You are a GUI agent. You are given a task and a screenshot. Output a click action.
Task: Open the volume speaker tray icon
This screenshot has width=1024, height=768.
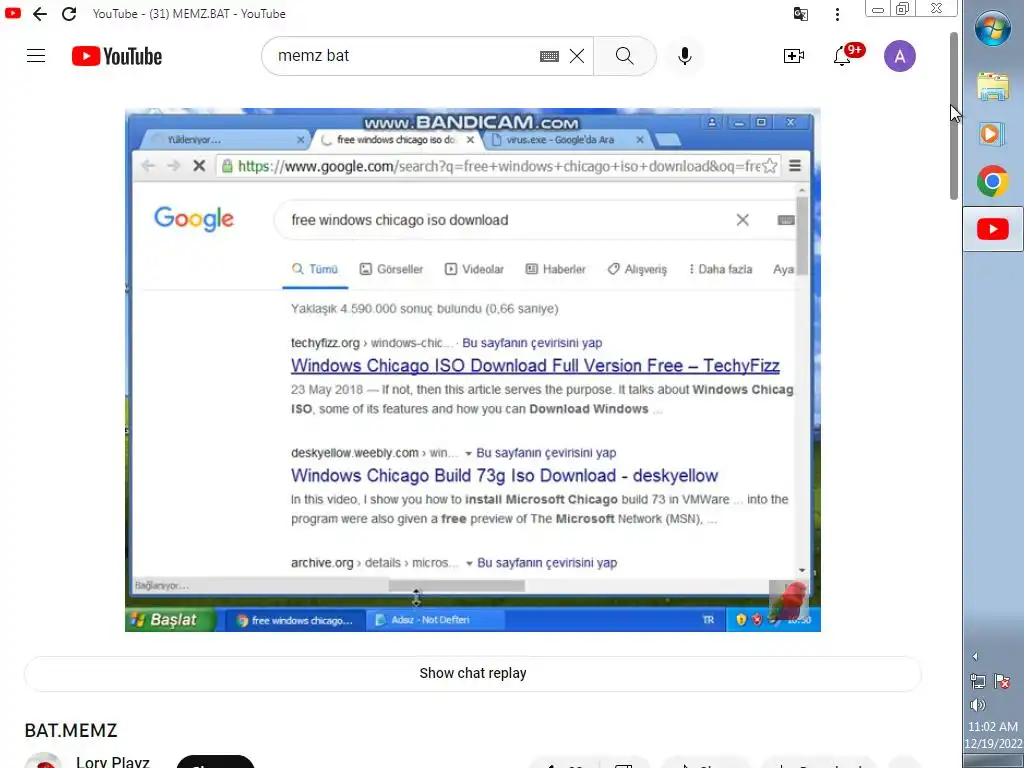978,705
